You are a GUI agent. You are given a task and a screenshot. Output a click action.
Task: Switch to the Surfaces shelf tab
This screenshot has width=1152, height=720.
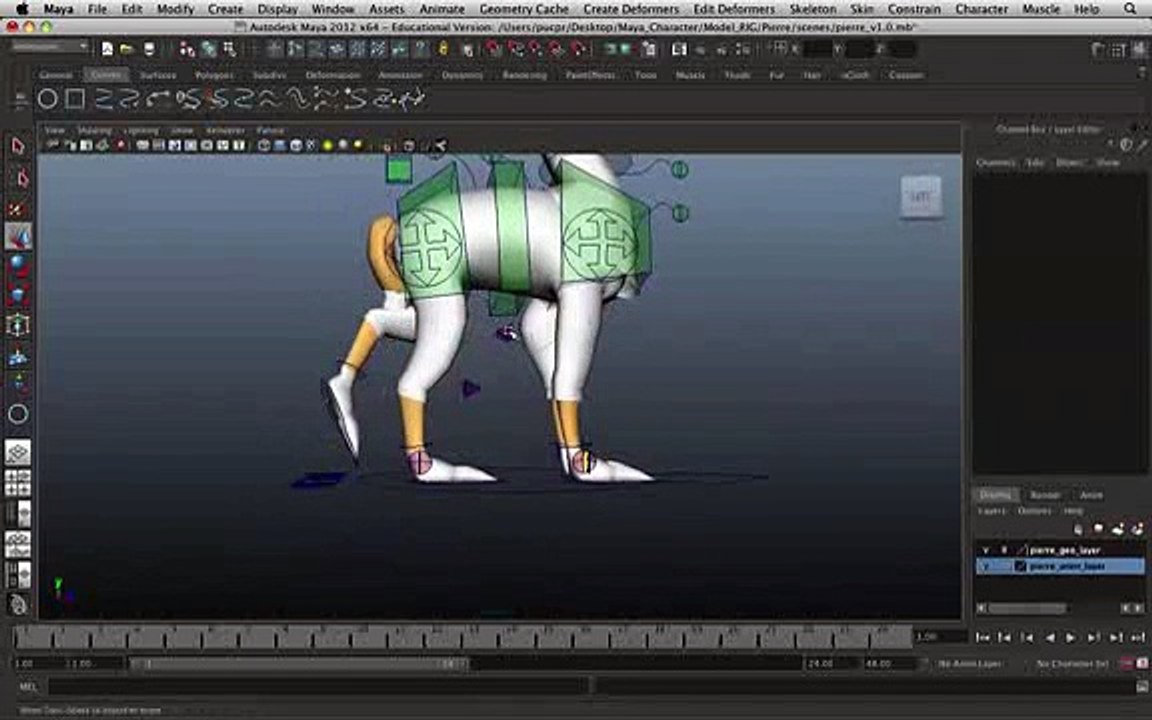coord(158,75)
